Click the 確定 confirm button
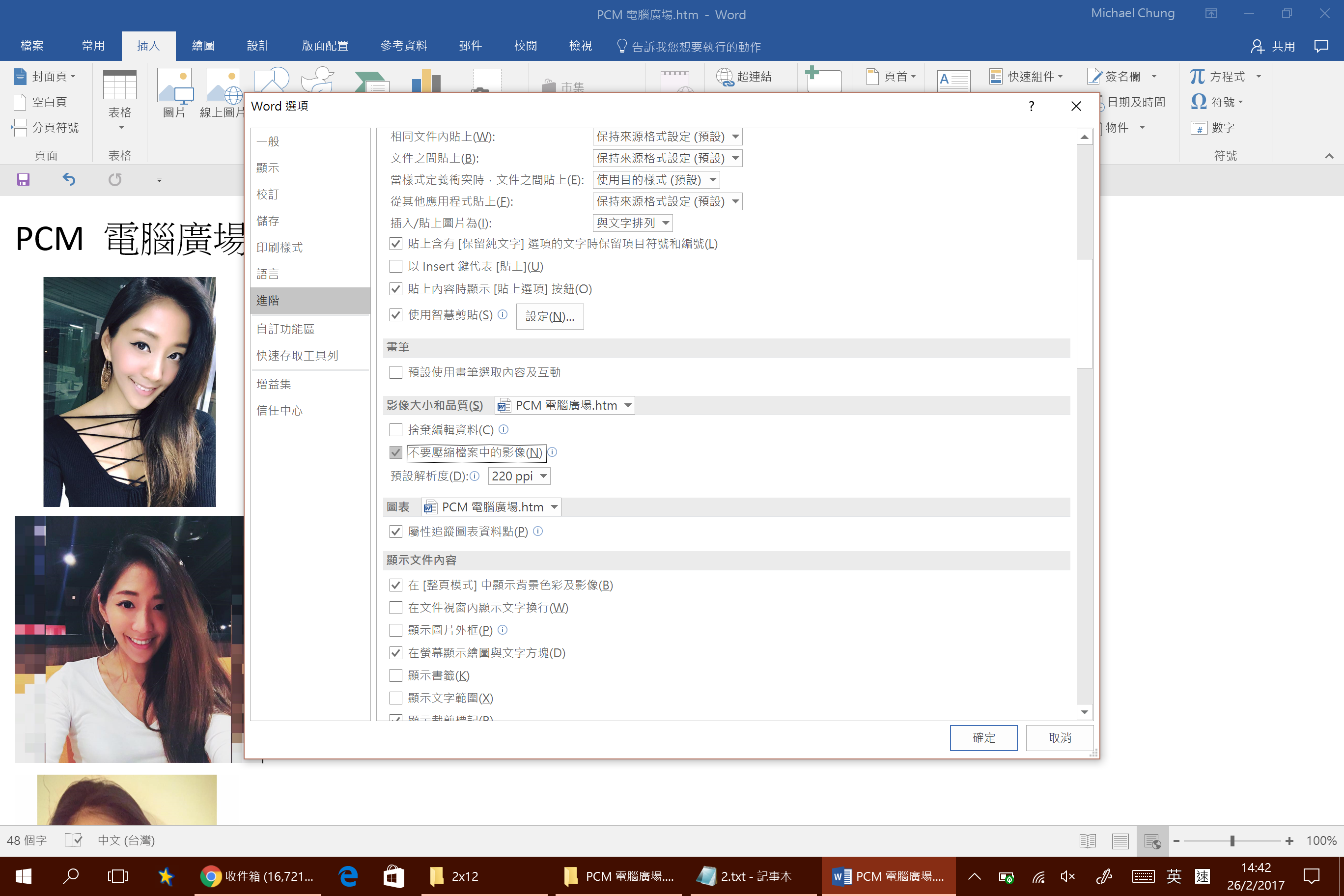The height and width of the screenshot is (896, 1344). 983,738
